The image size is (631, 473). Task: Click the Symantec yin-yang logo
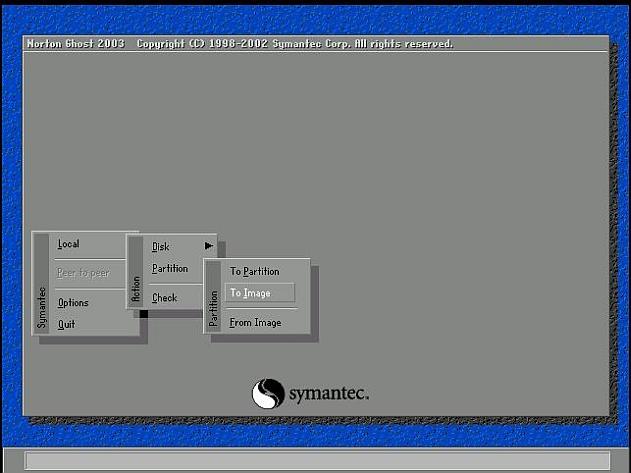268,393
